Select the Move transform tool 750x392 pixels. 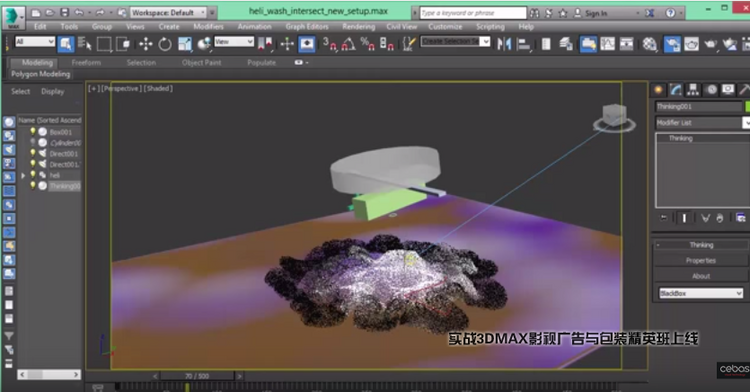[x=145, y=44]
